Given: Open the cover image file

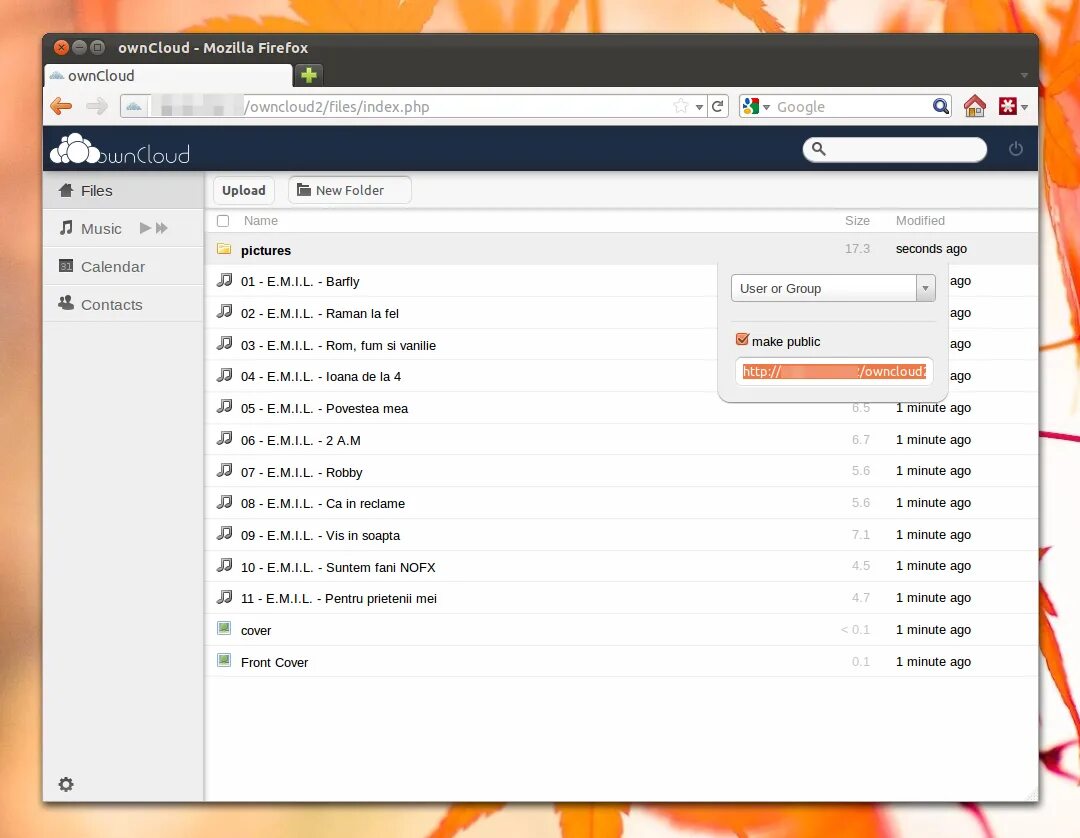Looking at the screenshot, I should click(x=256, y=631).
